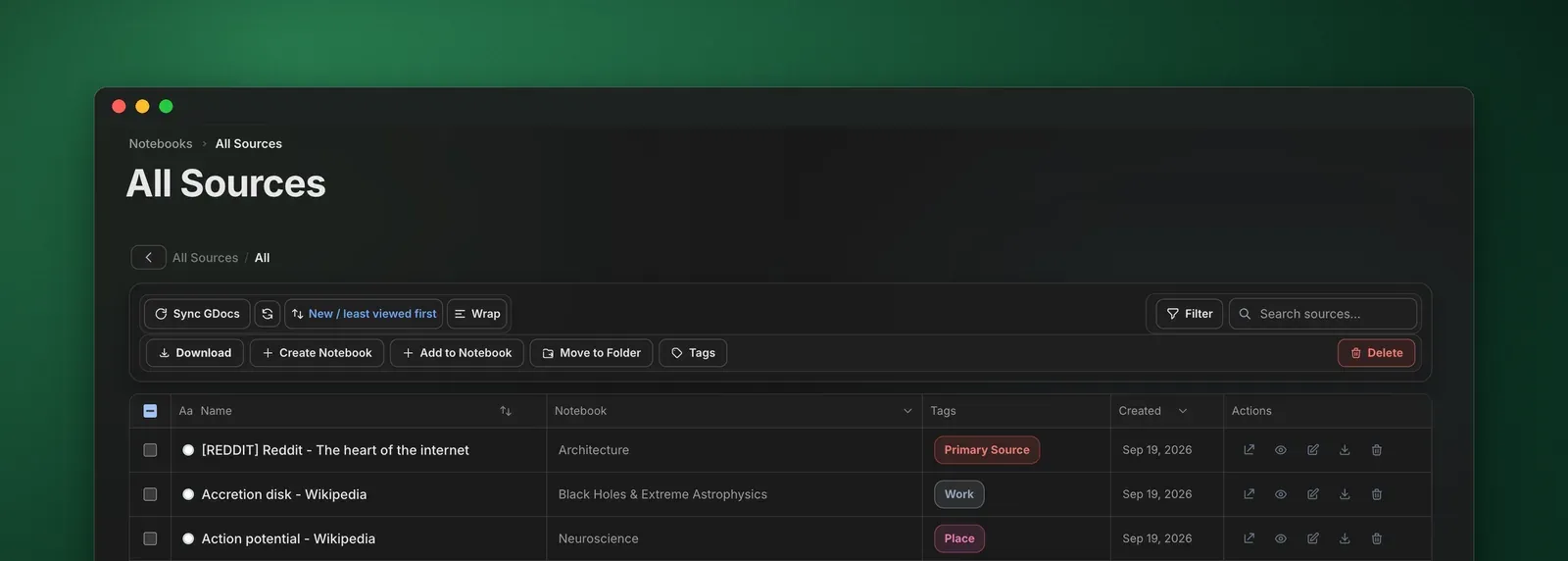Viewport: 1568px width, 561px height.
Task: Edit the Reddit source entry
Action: (x=1313, y=450)
